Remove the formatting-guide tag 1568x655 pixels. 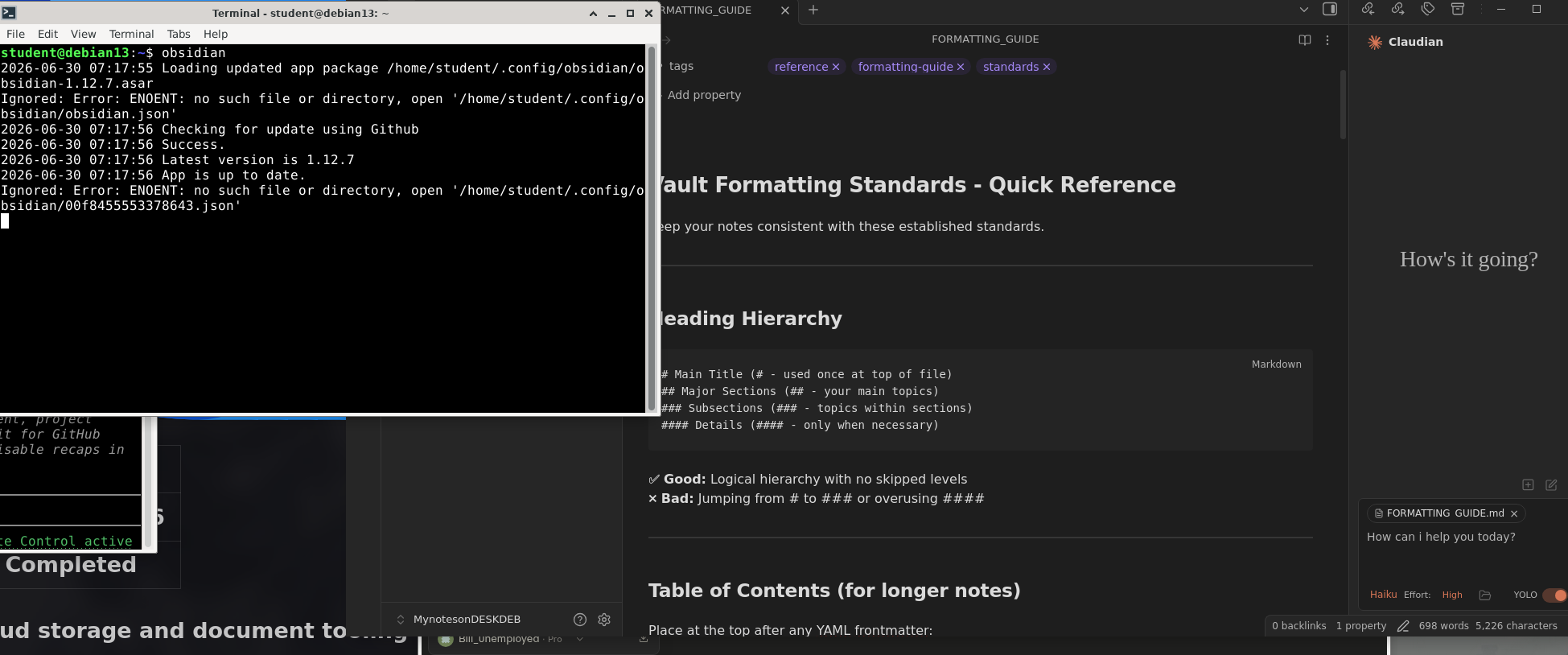[960, 67]
